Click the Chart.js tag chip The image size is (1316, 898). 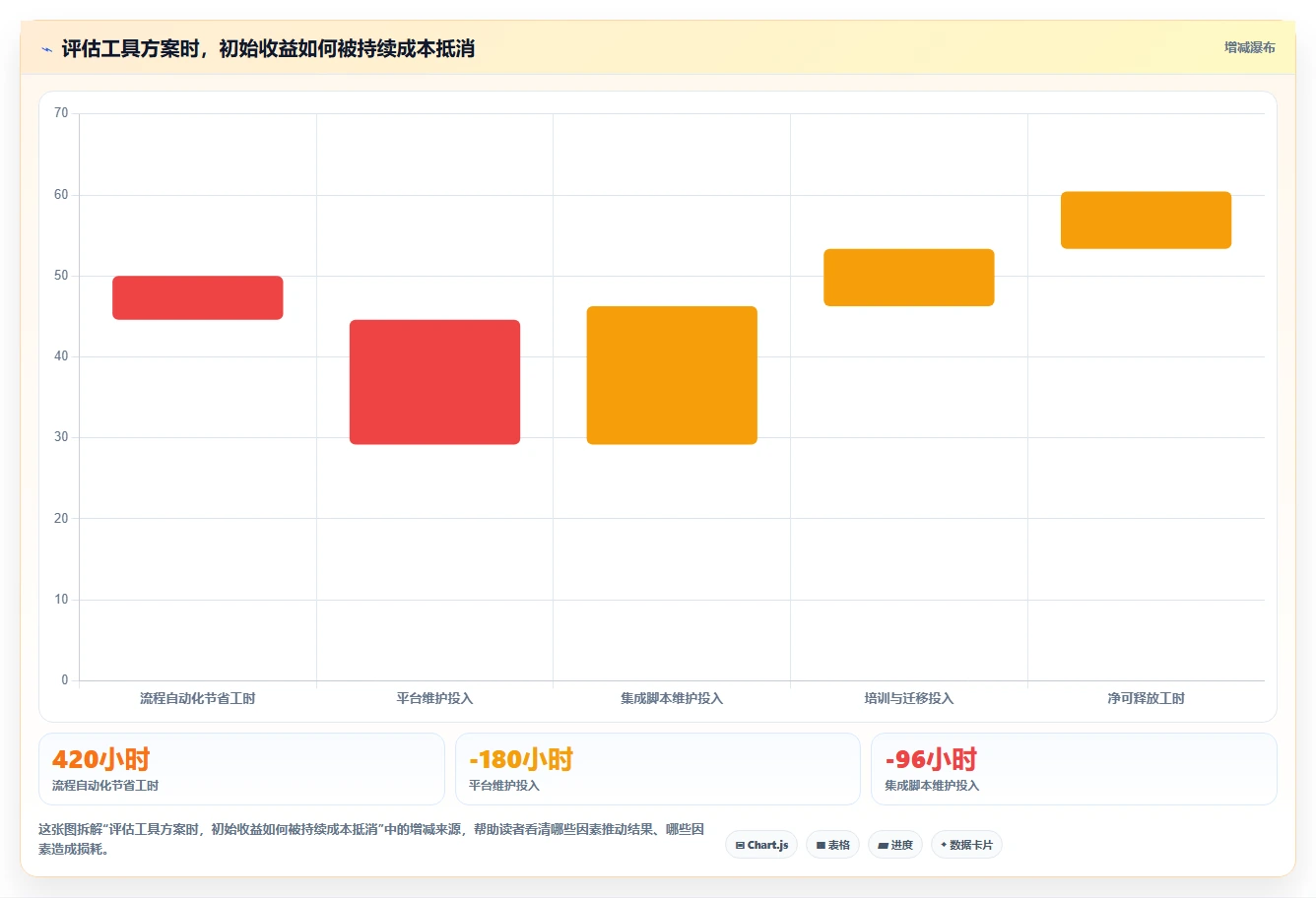761,845
